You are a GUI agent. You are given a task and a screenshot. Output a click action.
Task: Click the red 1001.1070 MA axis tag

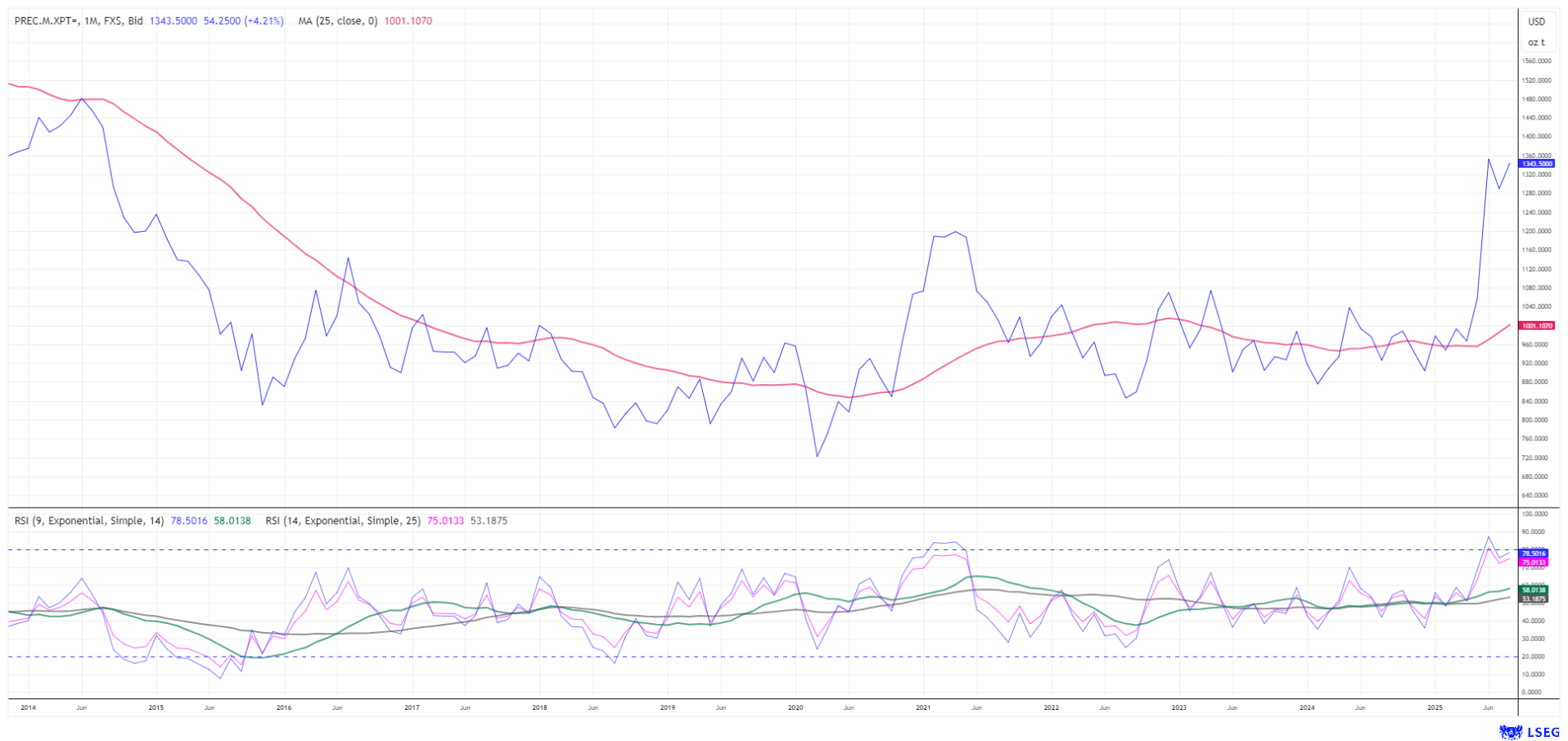click(1537, 326)
